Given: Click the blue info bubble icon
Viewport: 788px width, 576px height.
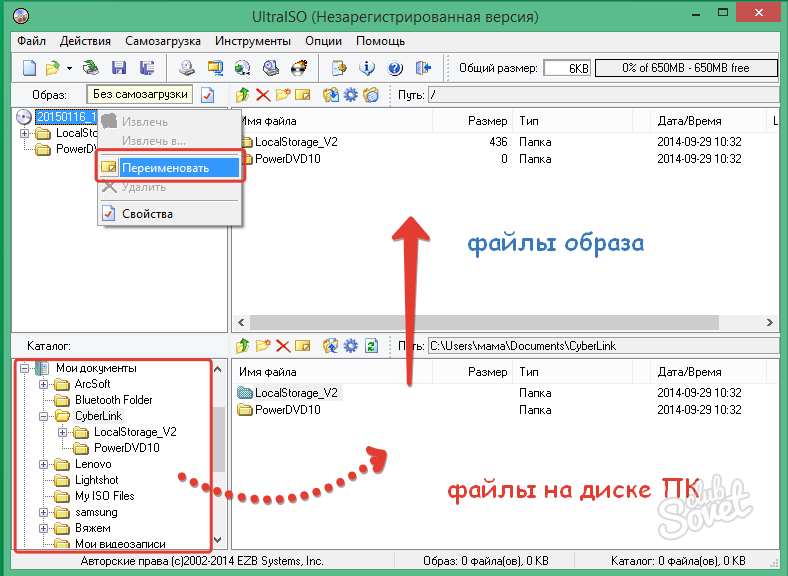Looking at the screenshot, I should (367, 68).
